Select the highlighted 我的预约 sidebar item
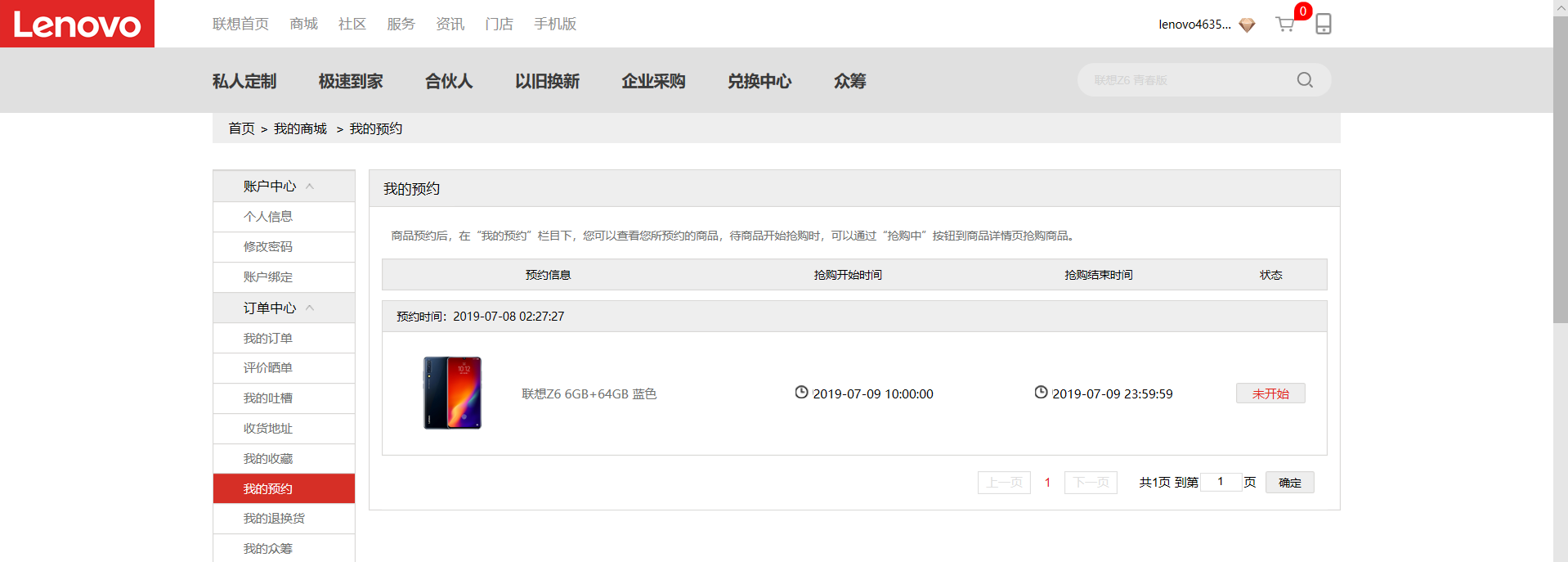The image size is (1568, 562). [x=284, y=488]
